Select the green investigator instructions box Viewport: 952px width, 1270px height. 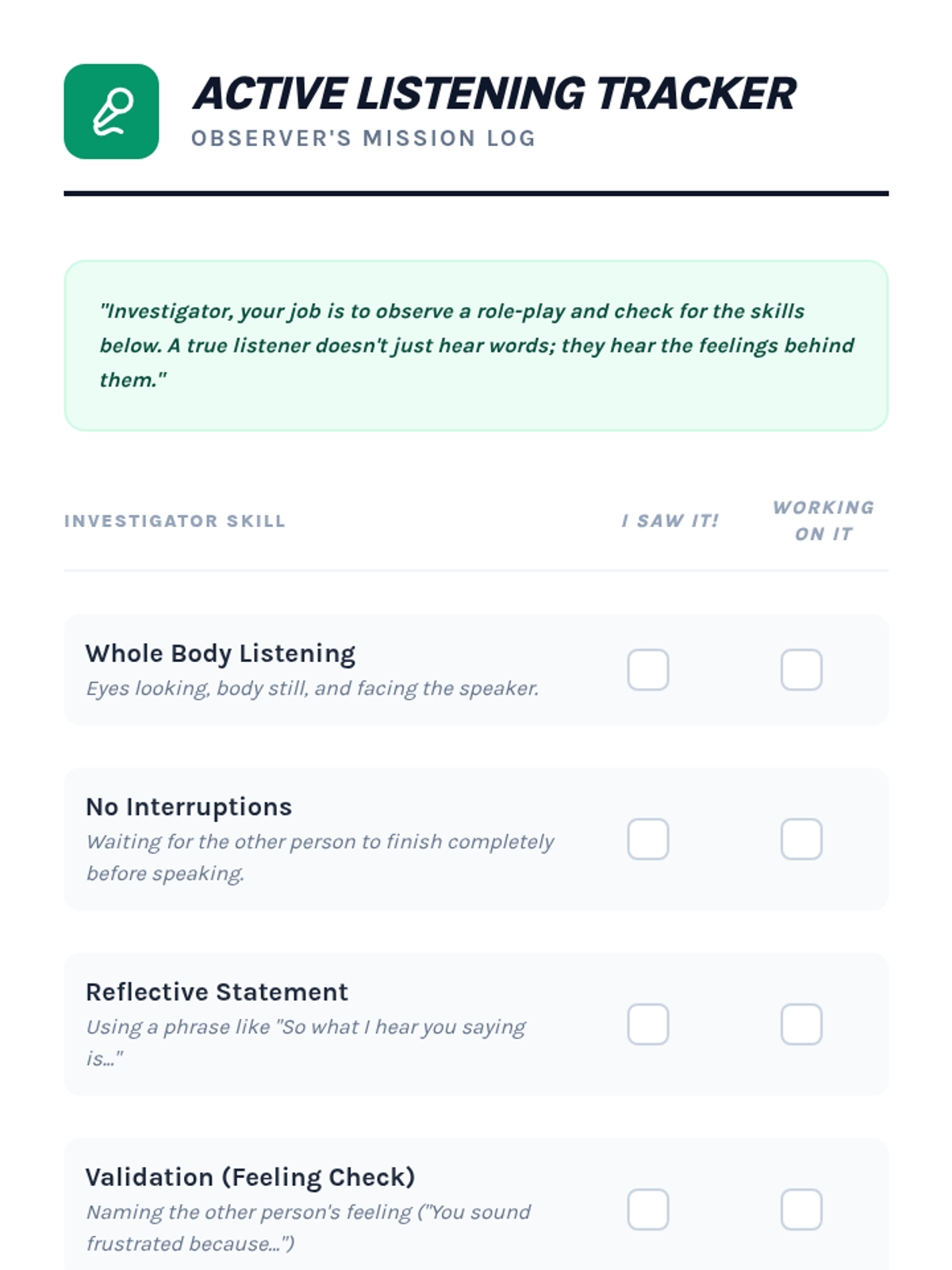(x=476, y=345)
